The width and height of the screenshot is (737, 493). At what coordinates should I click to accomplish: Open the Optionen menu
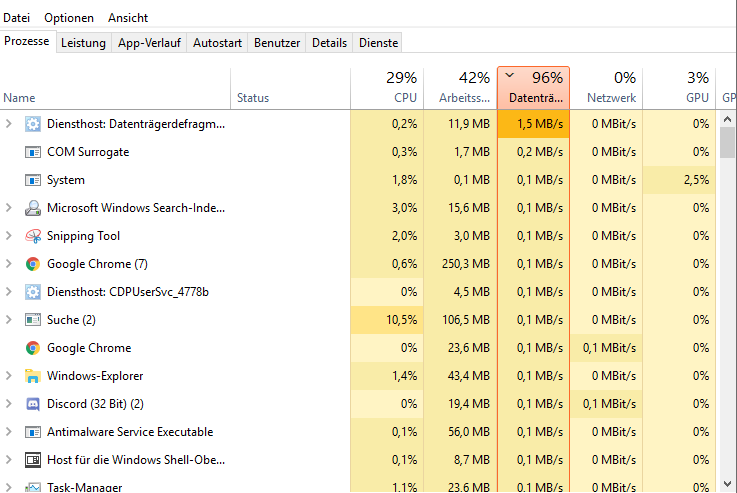(x=69, y=18)
